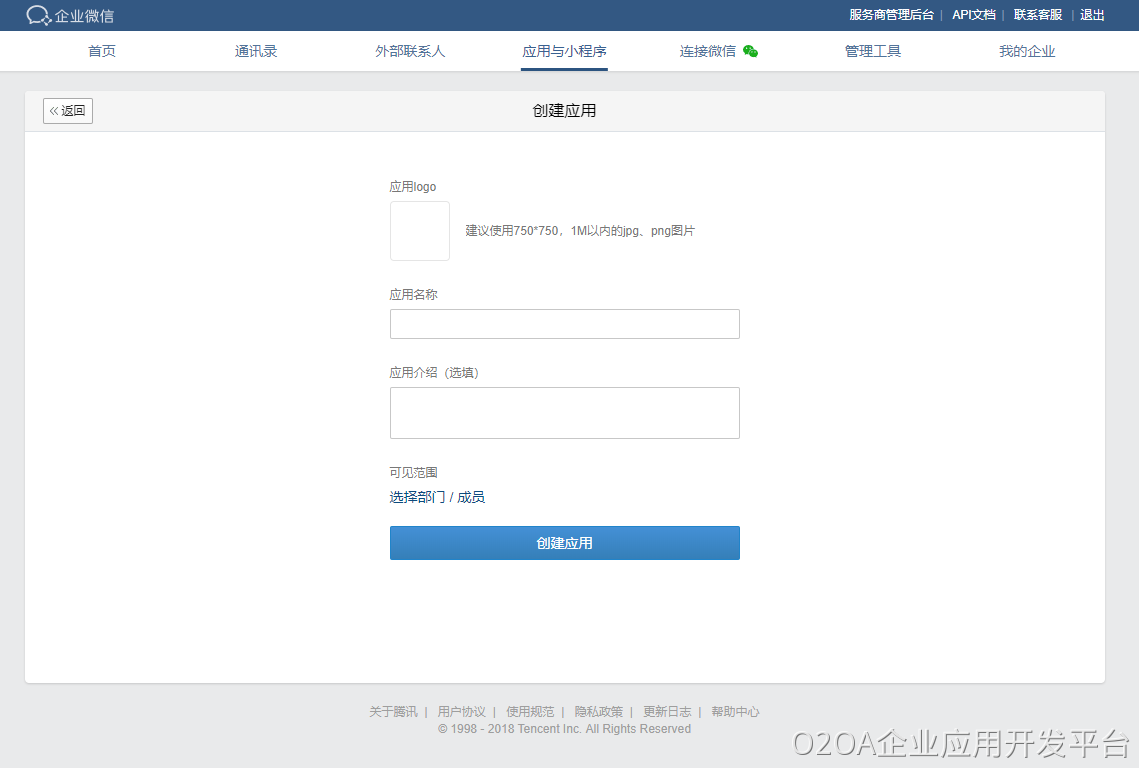The image size is (1139, 768).
Task: Open the 外部联系人 tab
Action: click(410, 51)
